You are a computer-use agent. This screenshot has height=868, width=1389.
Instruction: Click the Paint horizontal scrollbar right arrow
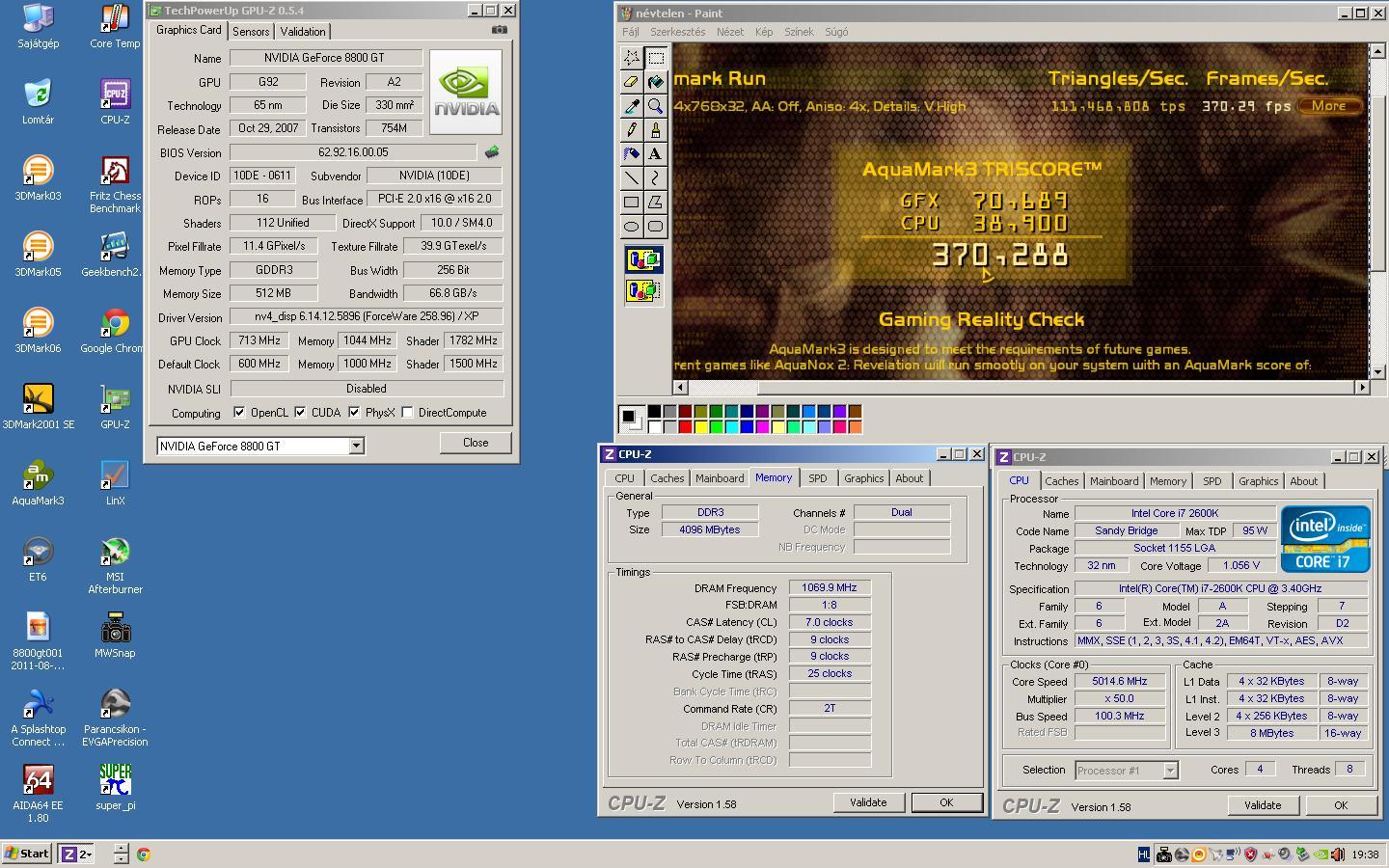coord(1362,388)
